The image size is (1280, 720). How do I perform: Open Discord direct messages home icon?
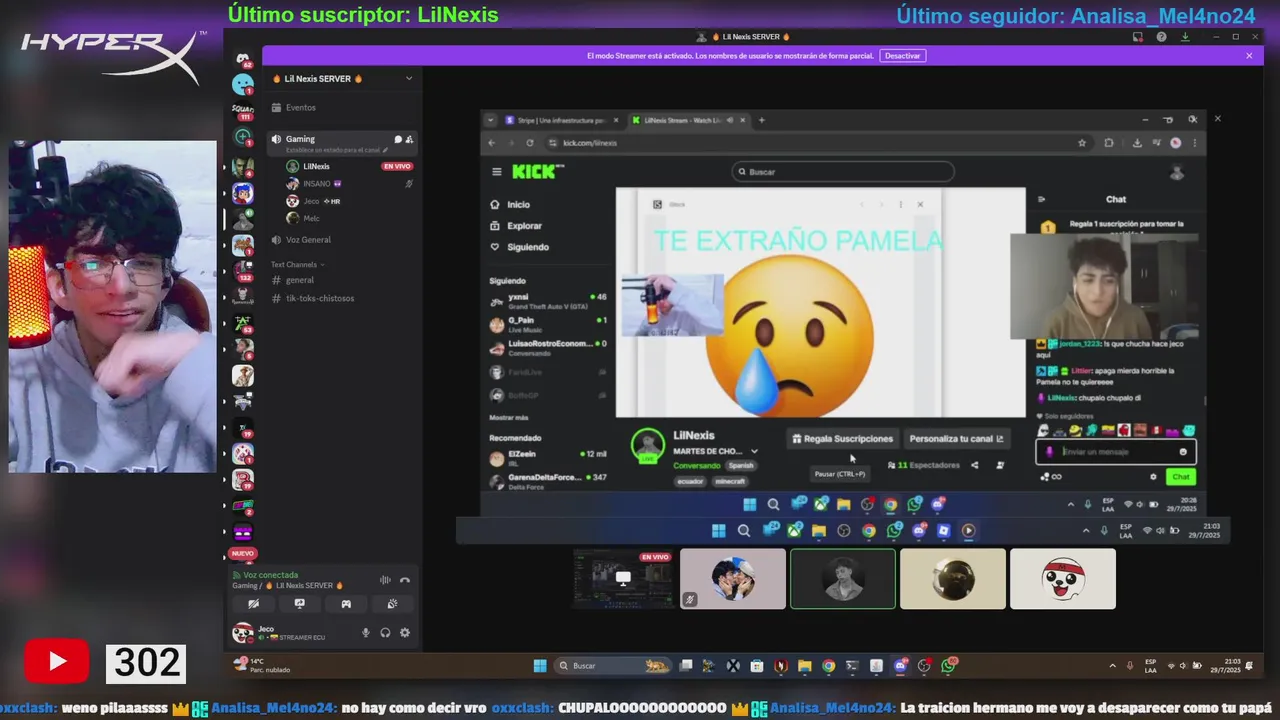pyautogui.click(x=243, y=59)
